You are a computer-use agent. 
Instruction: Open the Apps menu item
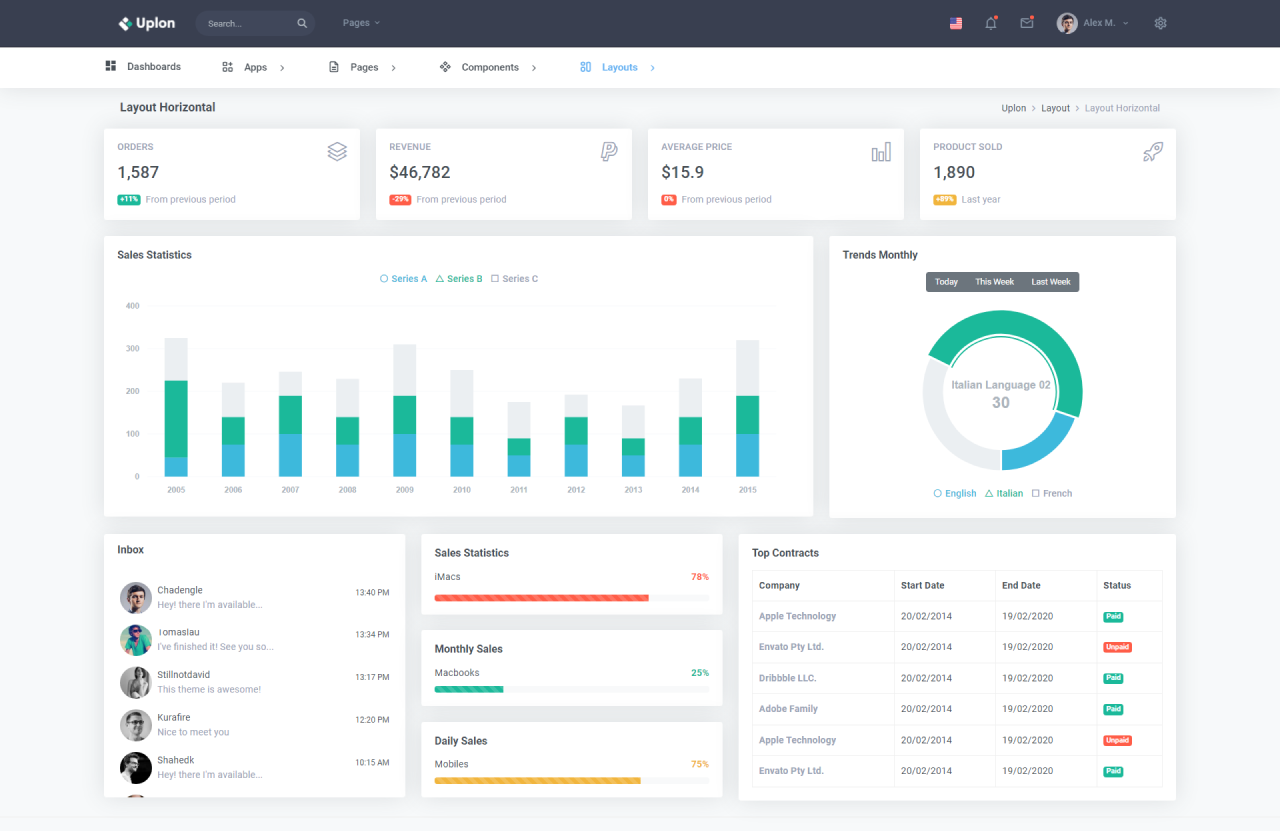(x=254, y=67)
